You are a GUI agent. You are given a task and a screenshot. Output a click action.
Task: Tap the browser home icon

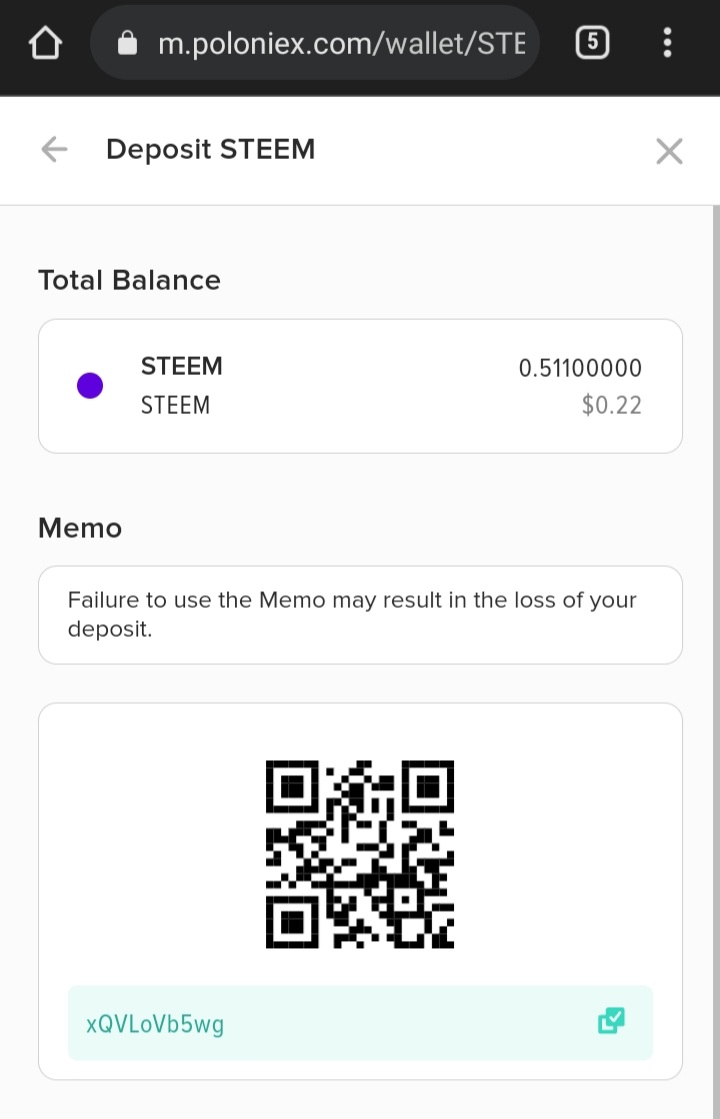click(47, 43)
